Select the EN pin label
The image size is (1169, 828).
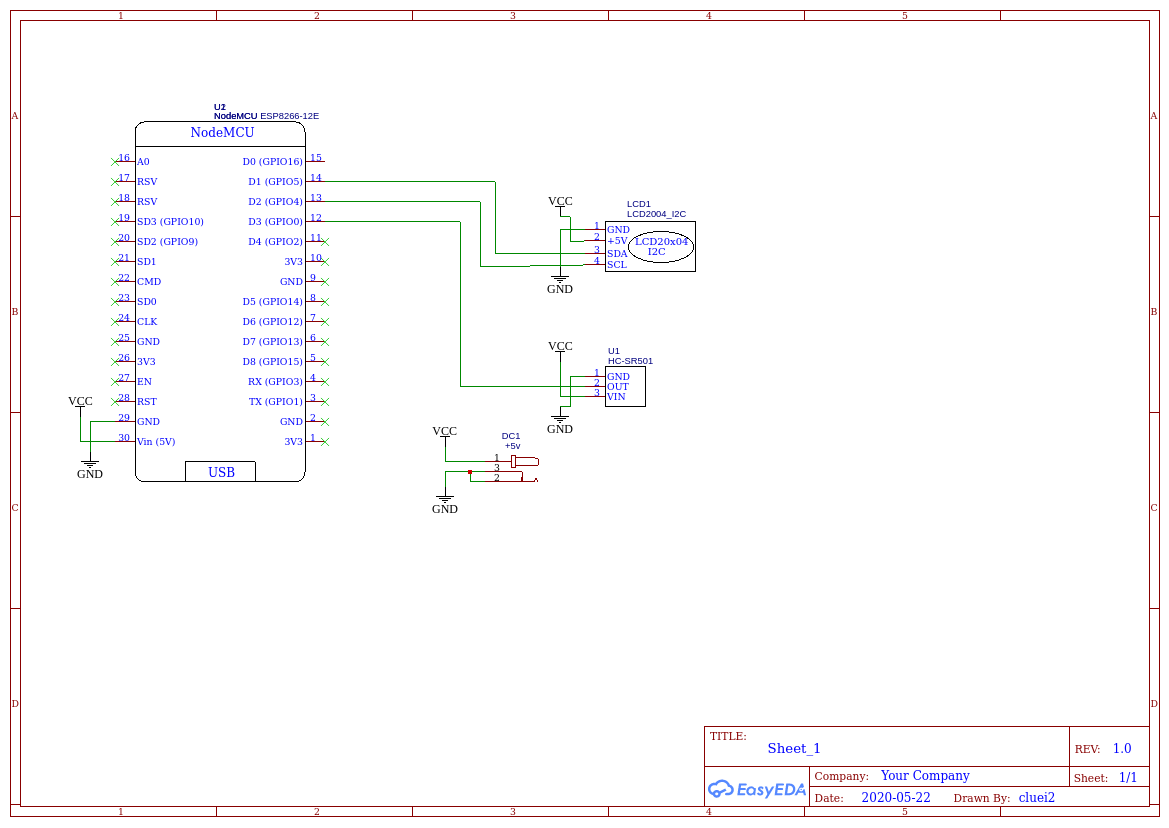point(144,382)
